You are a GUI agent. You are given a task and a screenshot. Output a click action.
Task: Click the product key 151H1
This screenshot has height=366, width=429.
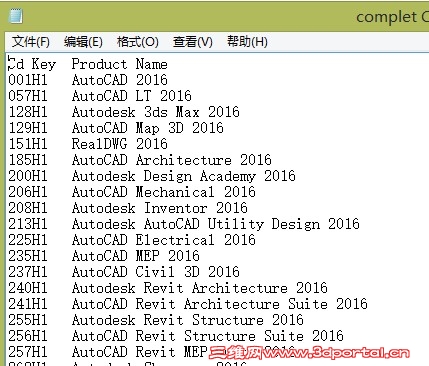coord(28,144)
